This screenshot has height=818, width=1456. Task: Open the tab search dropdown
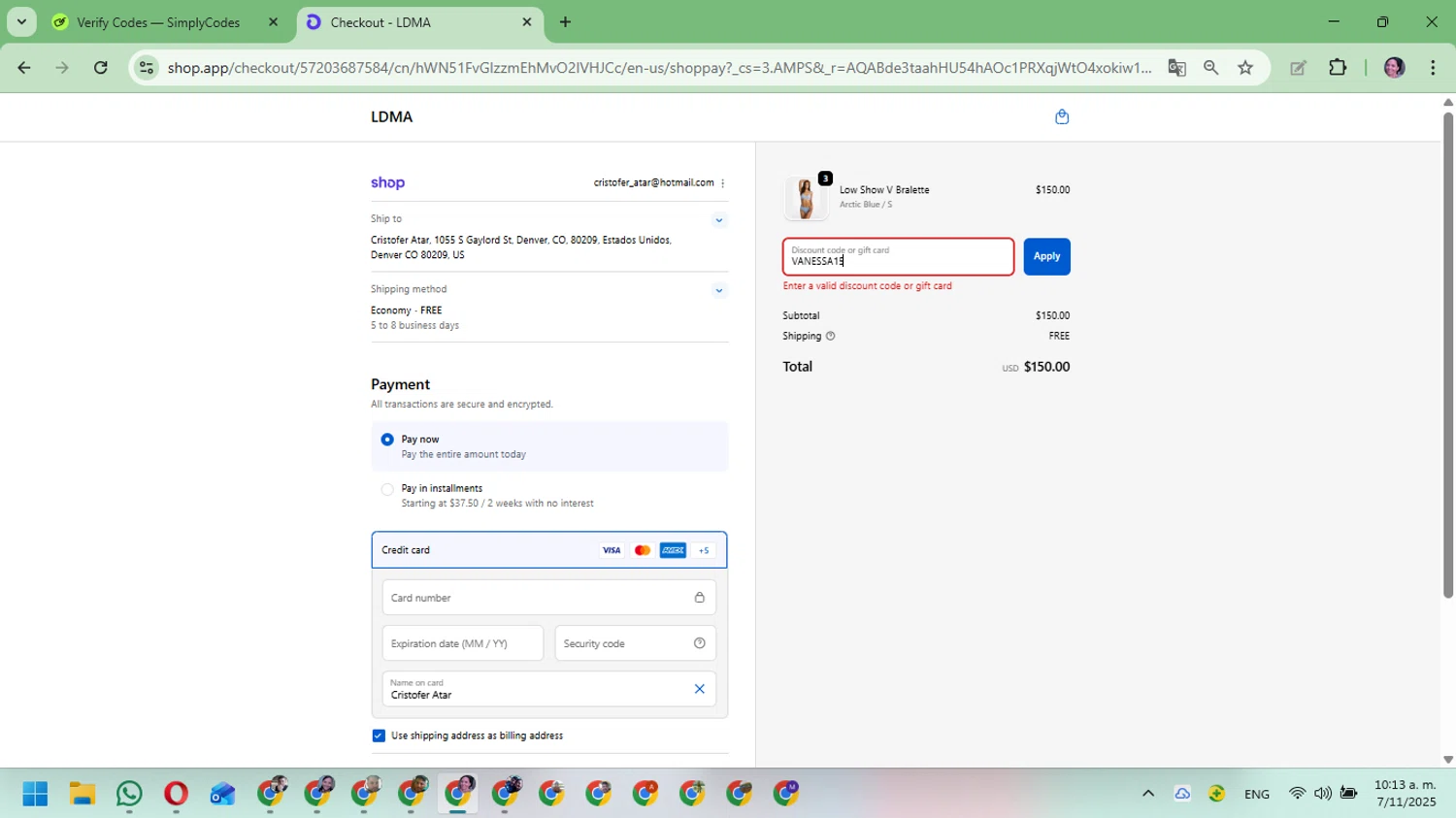click(21, 21)
